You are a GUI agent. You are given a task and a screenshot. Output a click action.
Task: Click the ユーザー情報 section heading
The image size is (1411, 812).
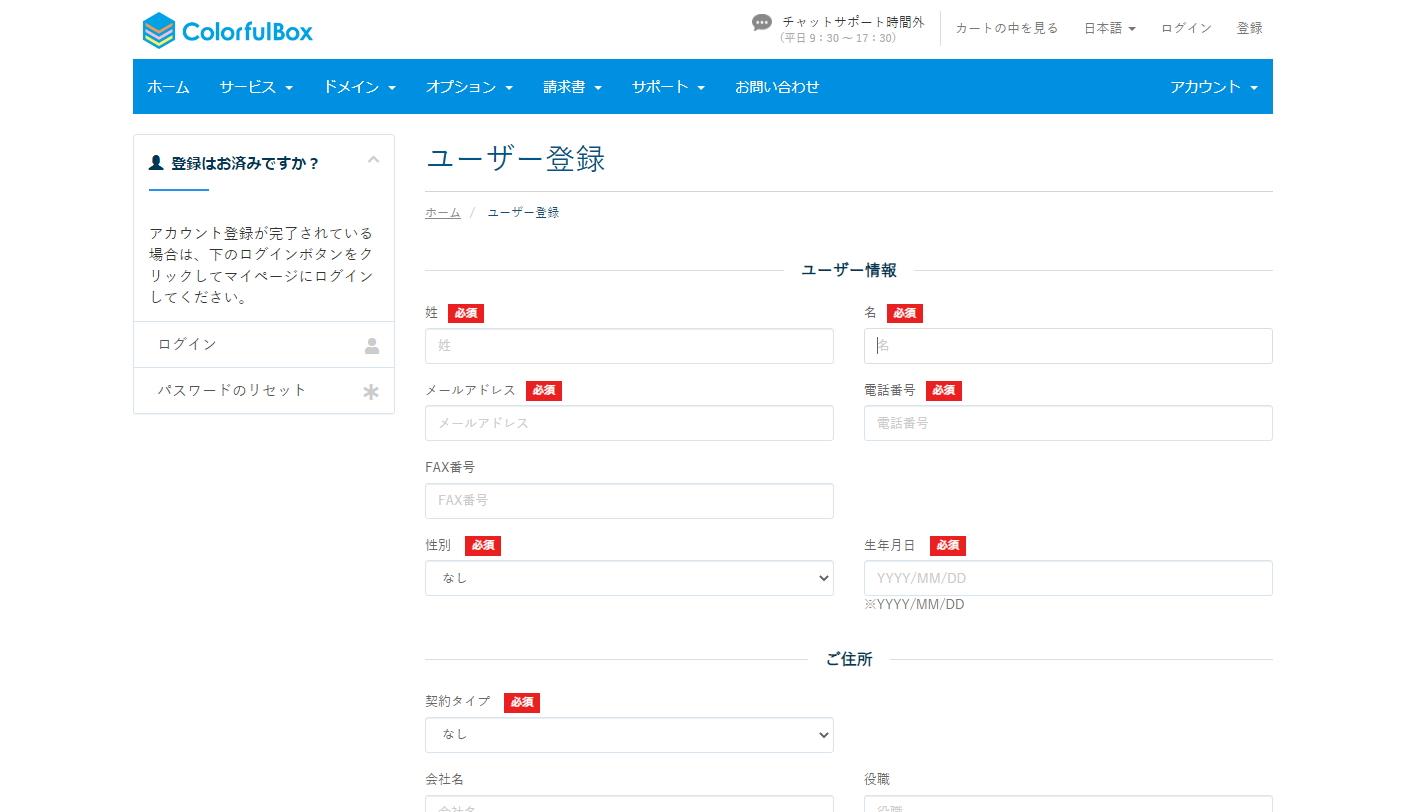(849, 270)
